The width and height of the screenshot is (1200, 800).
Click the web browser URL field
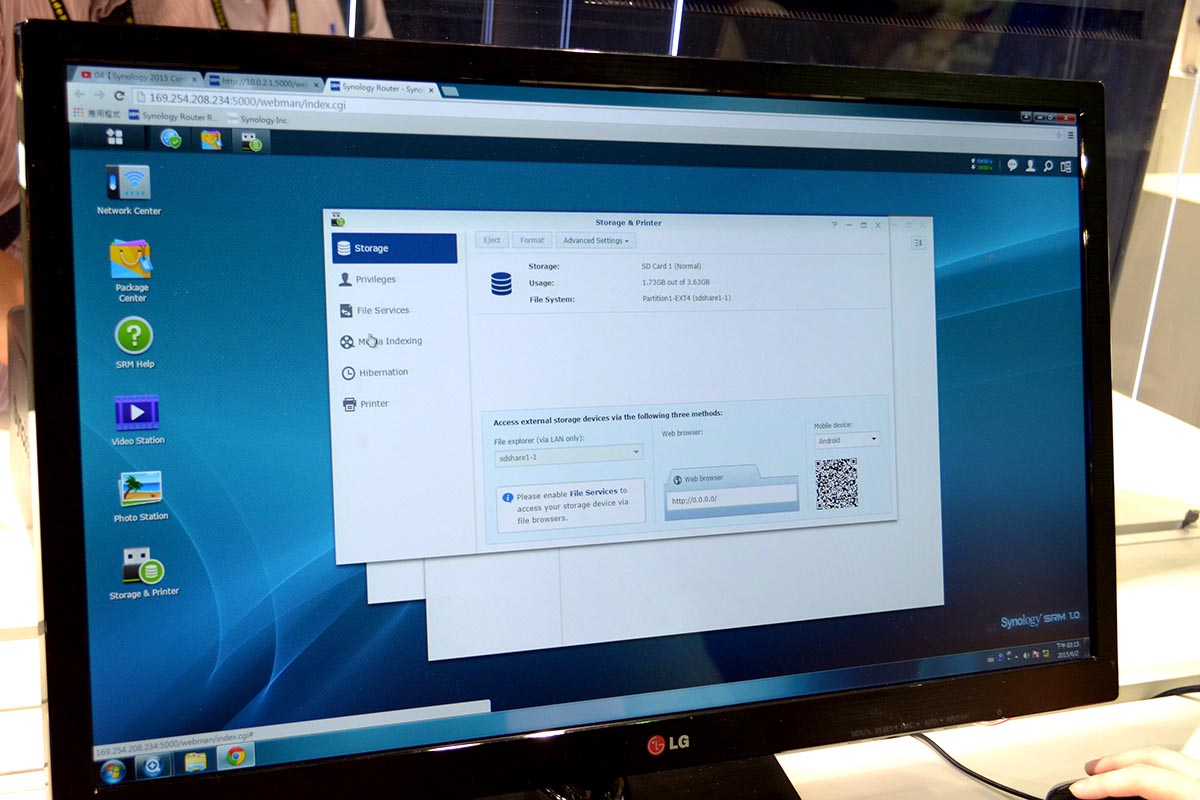(730, 499)
